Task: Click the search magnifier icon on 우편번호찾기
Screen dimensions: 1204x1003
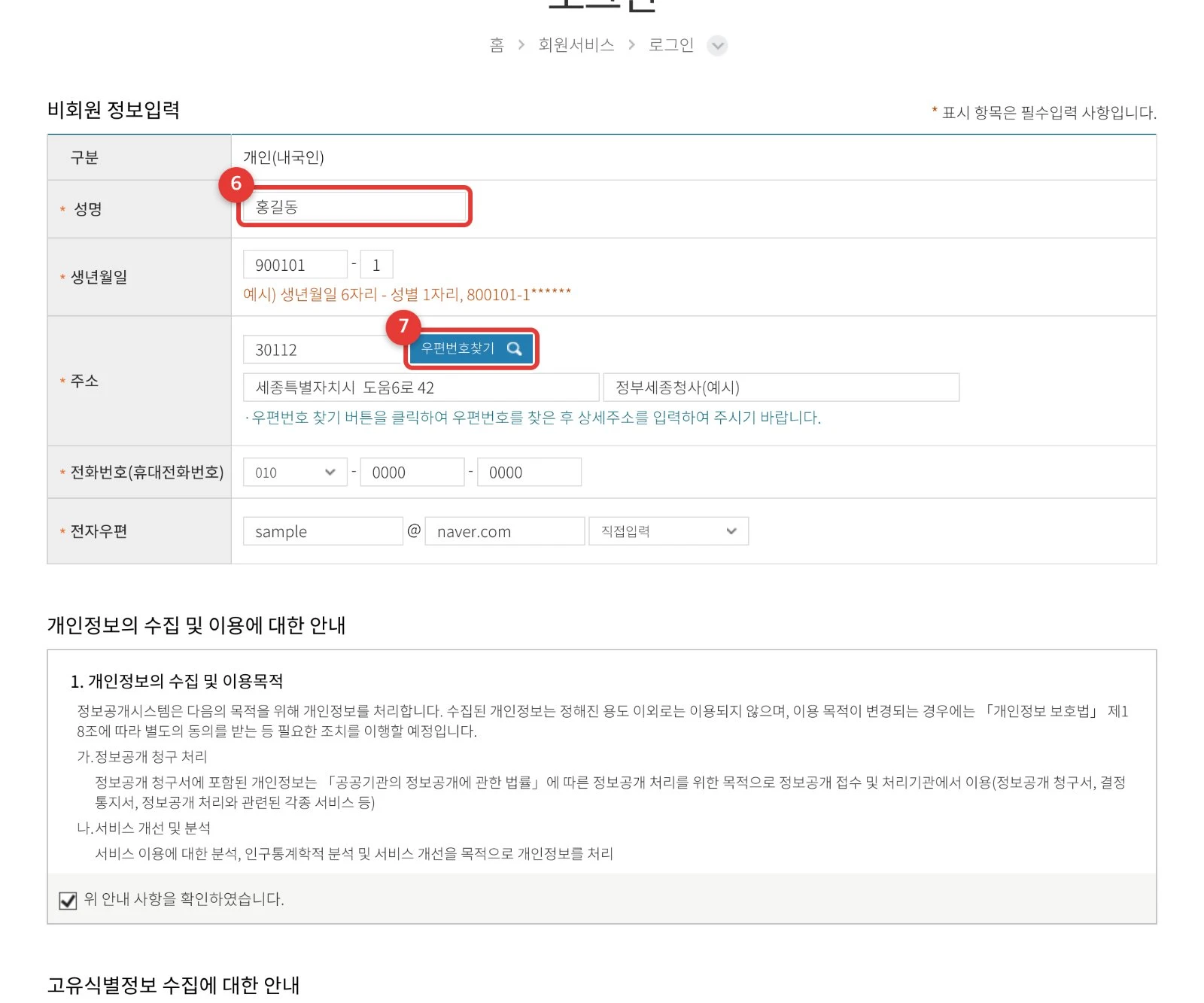Action: click(514, 348)
